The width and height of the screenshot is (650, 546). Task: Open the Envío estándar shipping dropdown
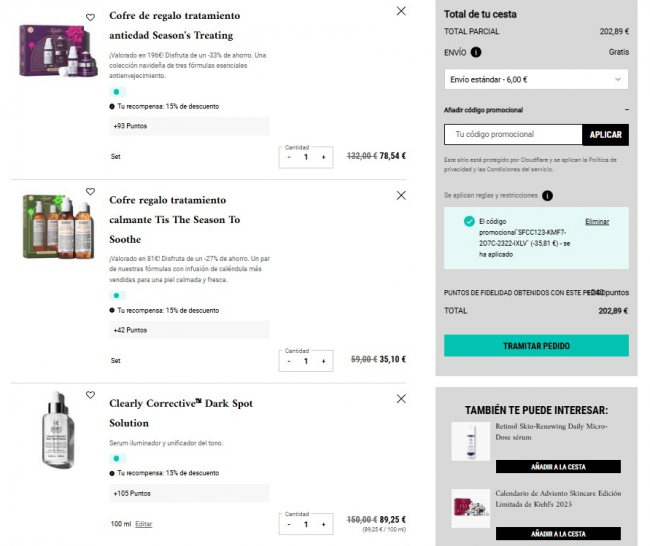pos(536,79)
